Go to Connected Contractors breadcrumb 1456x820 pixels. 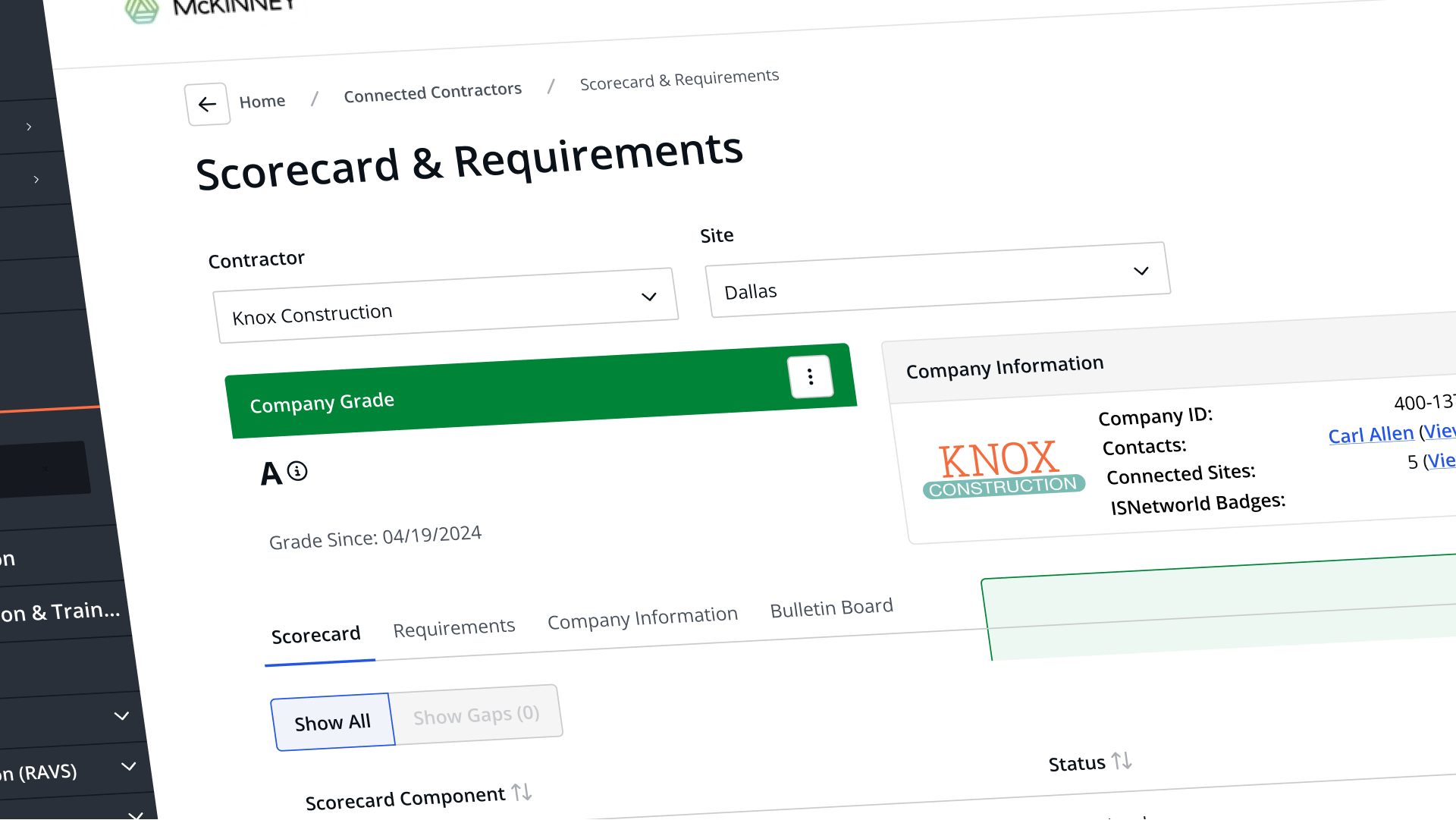tap(433, 93)
